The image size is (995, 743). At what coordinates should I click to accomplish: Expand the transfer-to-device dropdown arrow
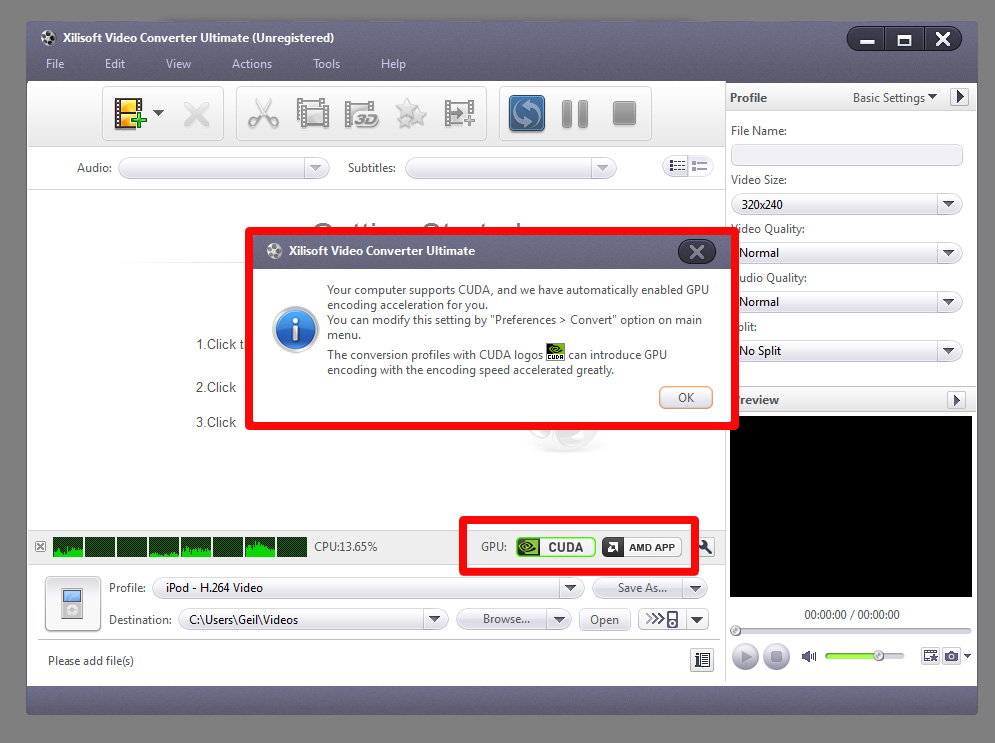point(697,619)
